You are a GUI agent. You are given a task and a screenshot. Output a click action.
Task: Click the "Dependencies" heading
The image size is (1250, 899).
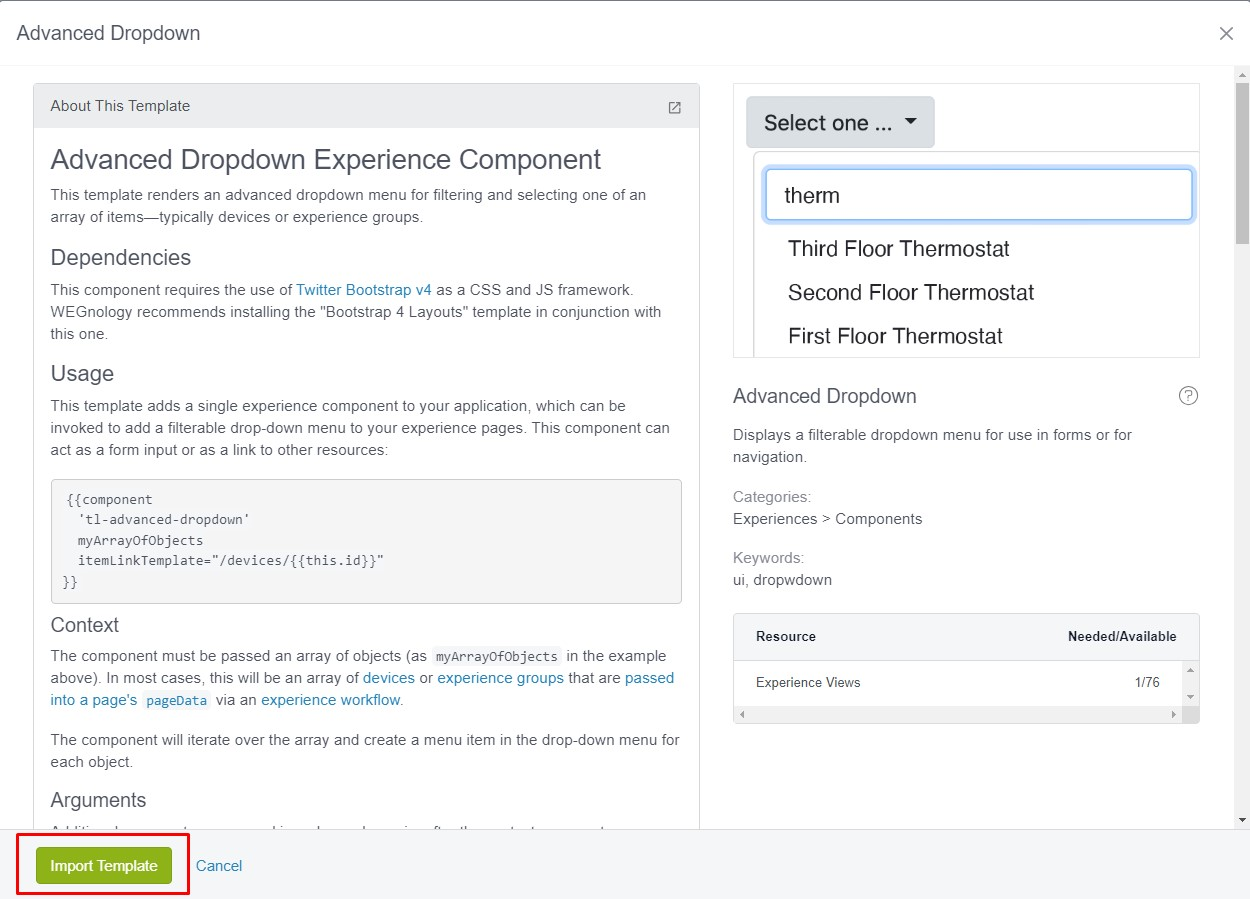point(121,258)
